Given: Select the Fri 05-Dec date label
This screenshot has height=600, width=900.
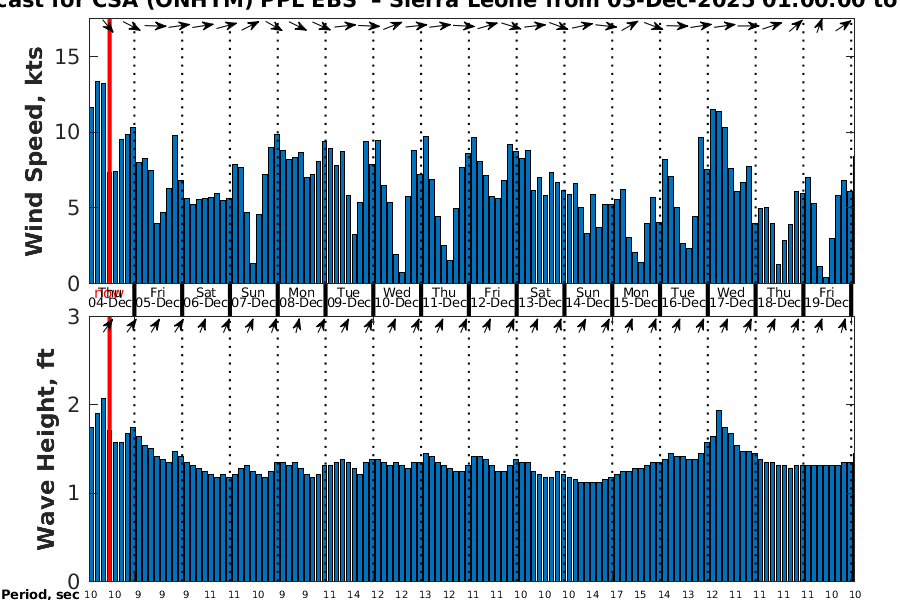Looking at the screenshot, I should pos(158,298).
